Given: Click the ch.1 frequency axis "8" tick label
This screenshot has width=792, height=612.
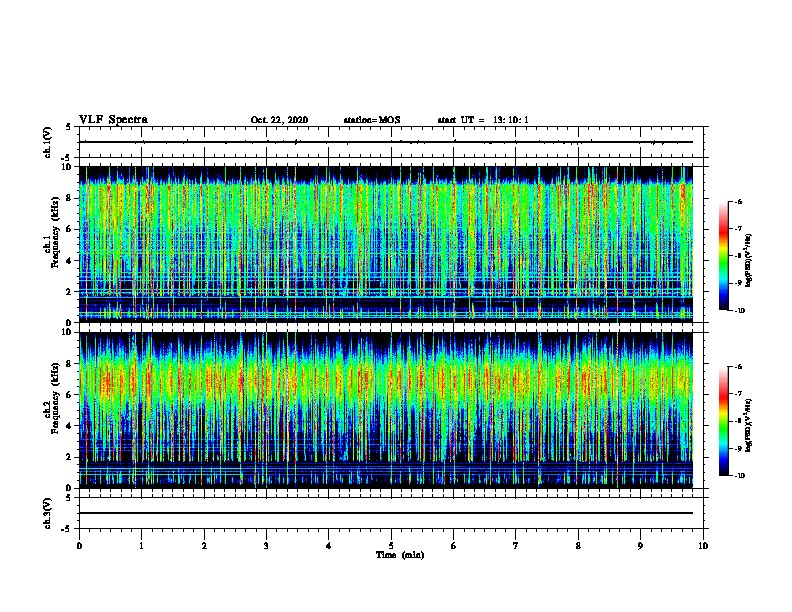Looking at the screenshot, I should (x=70, y=198).
